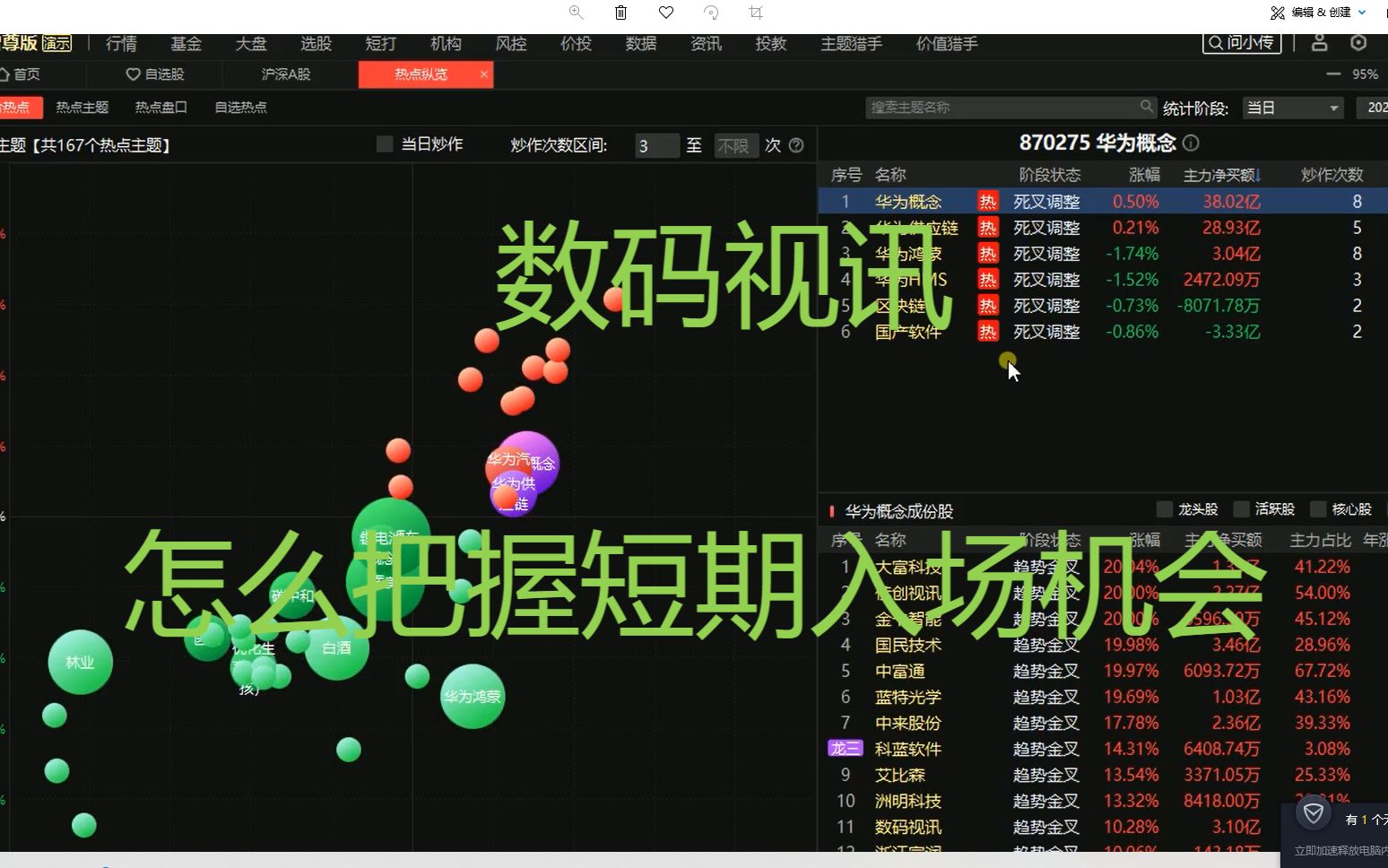Open the 主题猎手 menu
The width and height of the screenshot is (1388, 868).
click(x=851, y=43)
